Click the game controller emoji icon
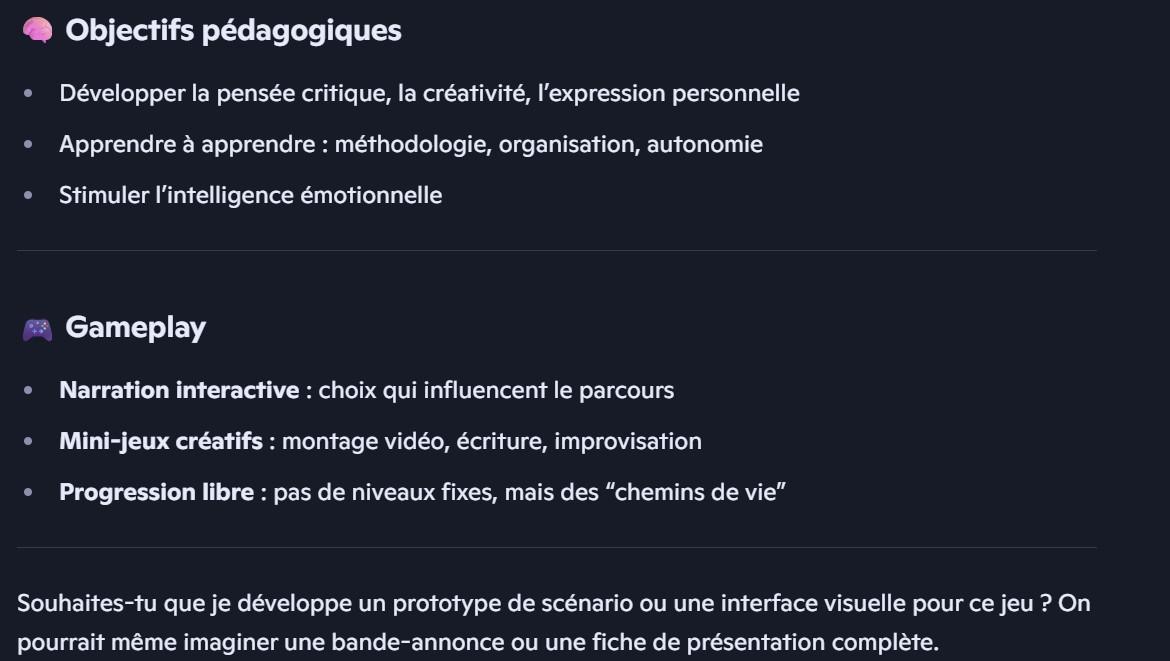Viewport: 1170px width, 661px height. click(x=37, y=328)
